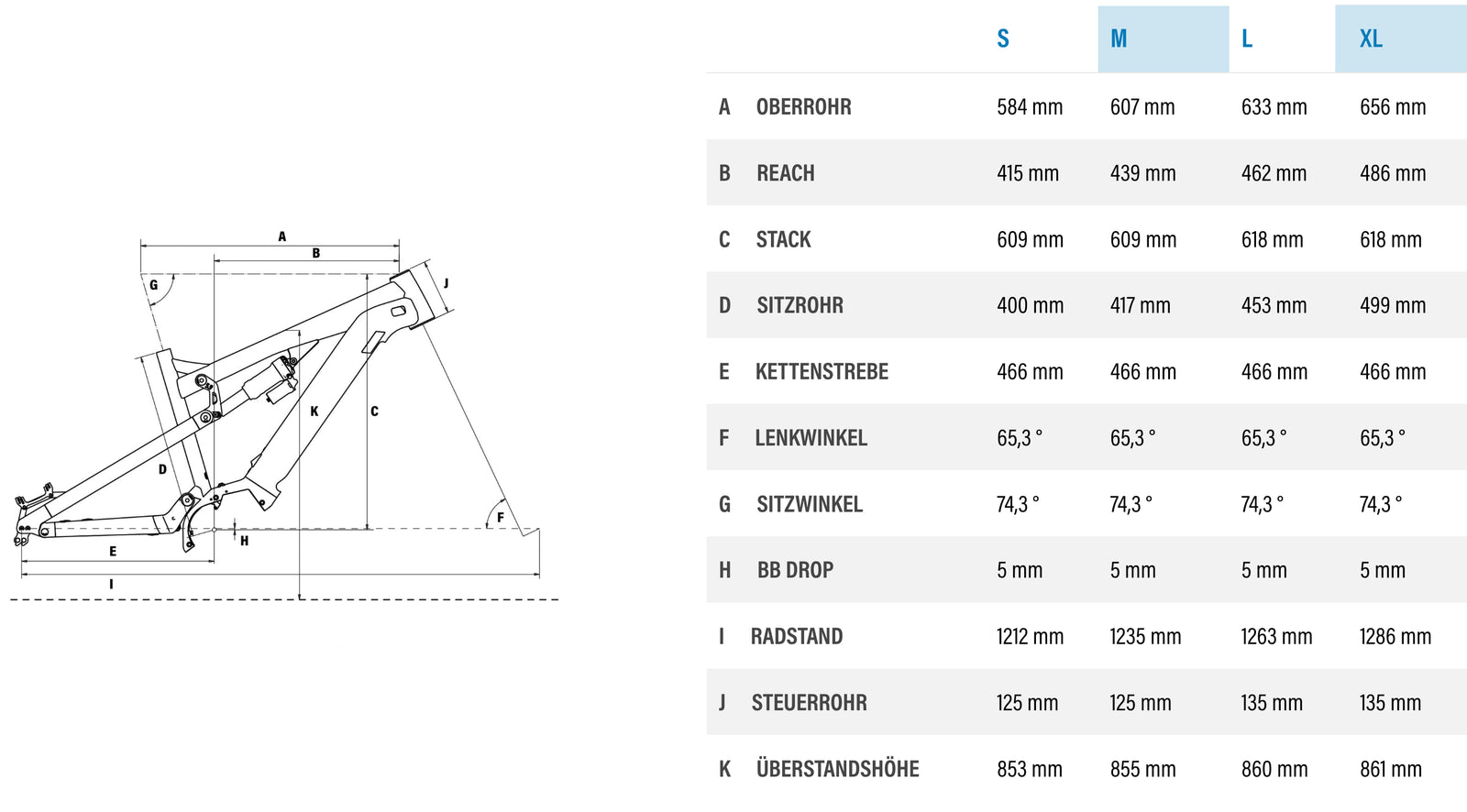Click the 1286 mm wheelbase value
1467x812 pixels.
[1395, 637]
